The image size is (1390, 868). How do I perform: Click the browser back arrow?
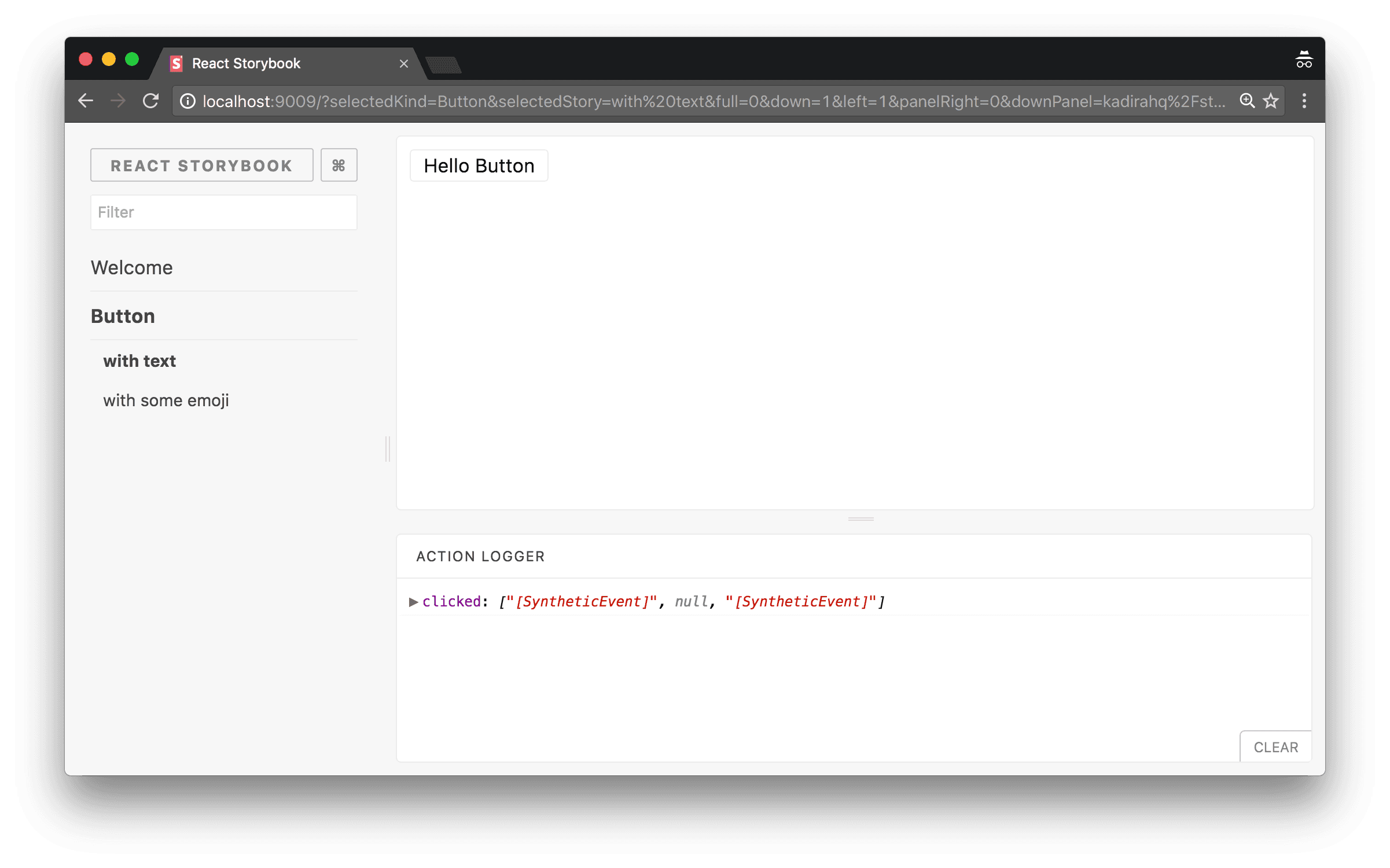click(x=86, y=101)
